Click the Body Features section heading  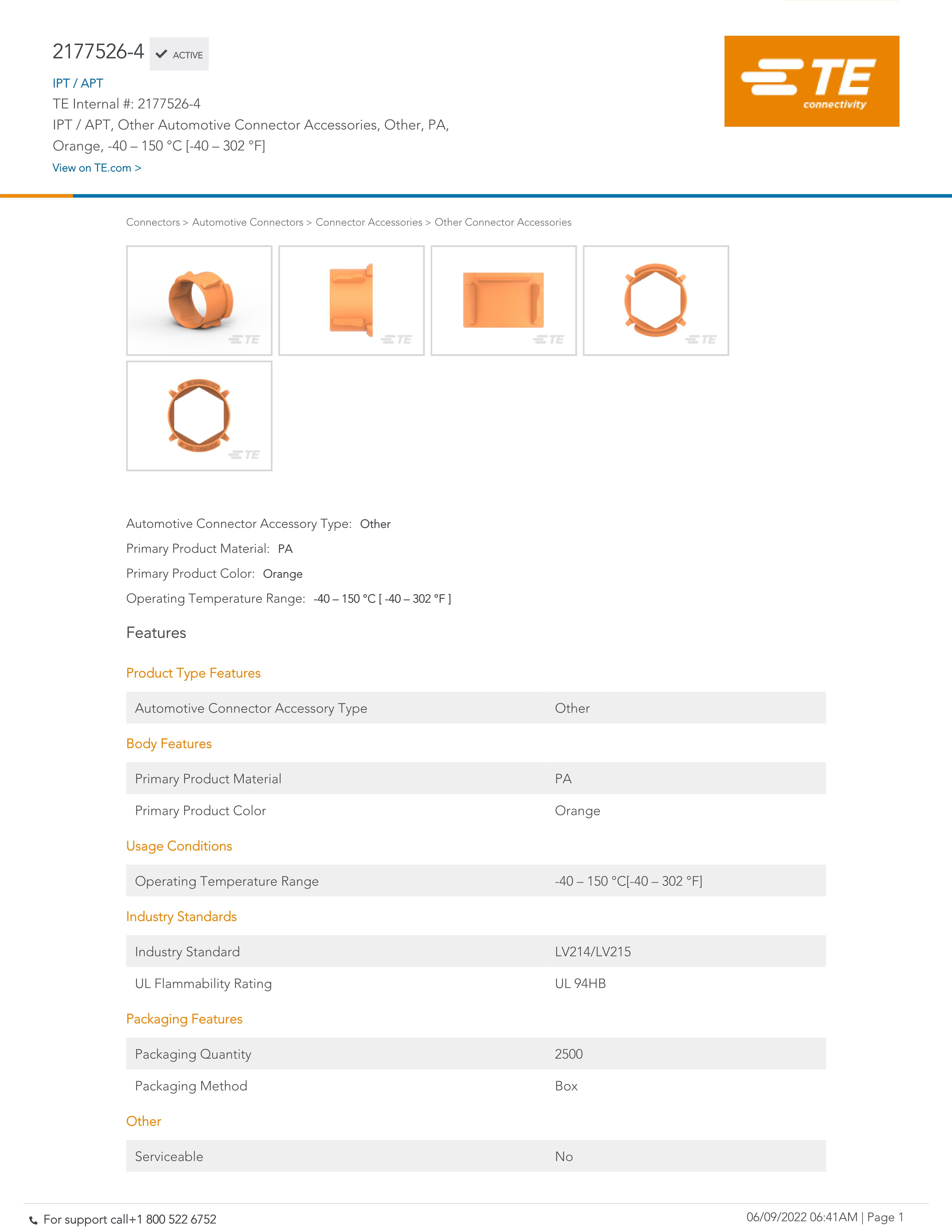pos(169,743)
